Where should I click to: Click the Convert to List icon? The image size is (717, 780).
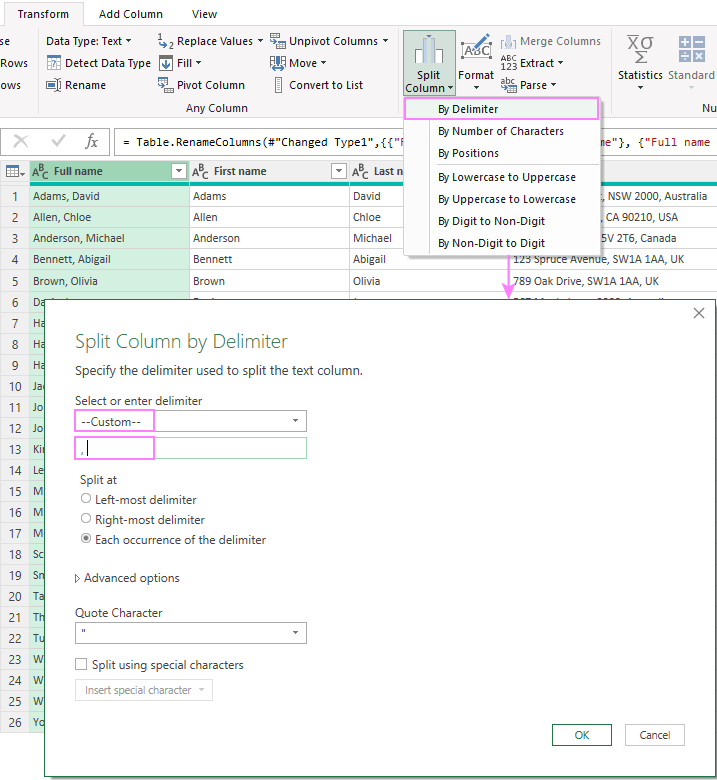(279, 85)
